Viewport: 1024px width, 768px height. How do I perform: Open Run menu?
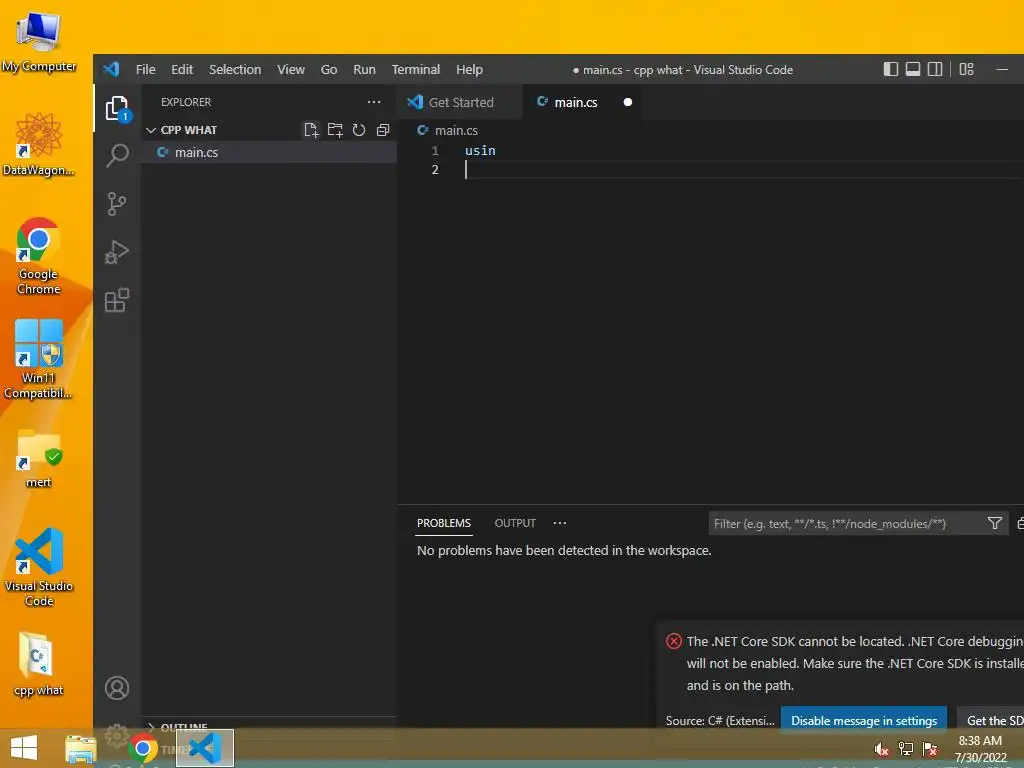pos(364,69)
